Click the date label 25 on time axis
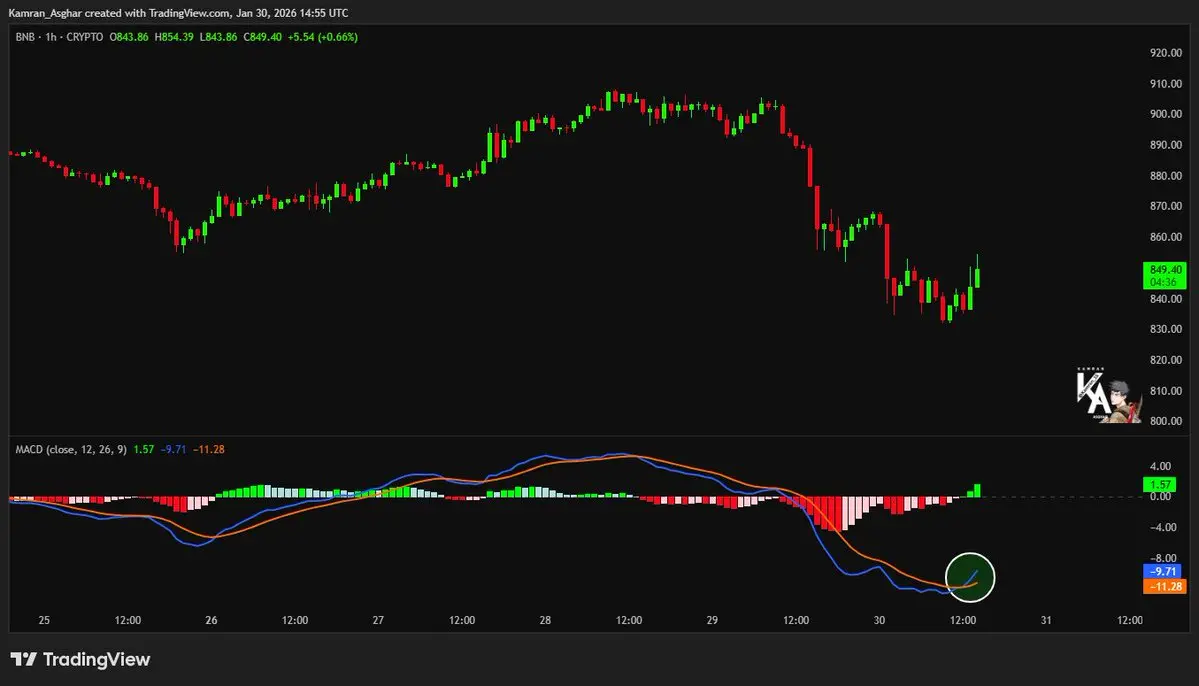The height and width of the screenshot is (686, 1199). click(x=44, y=620)
